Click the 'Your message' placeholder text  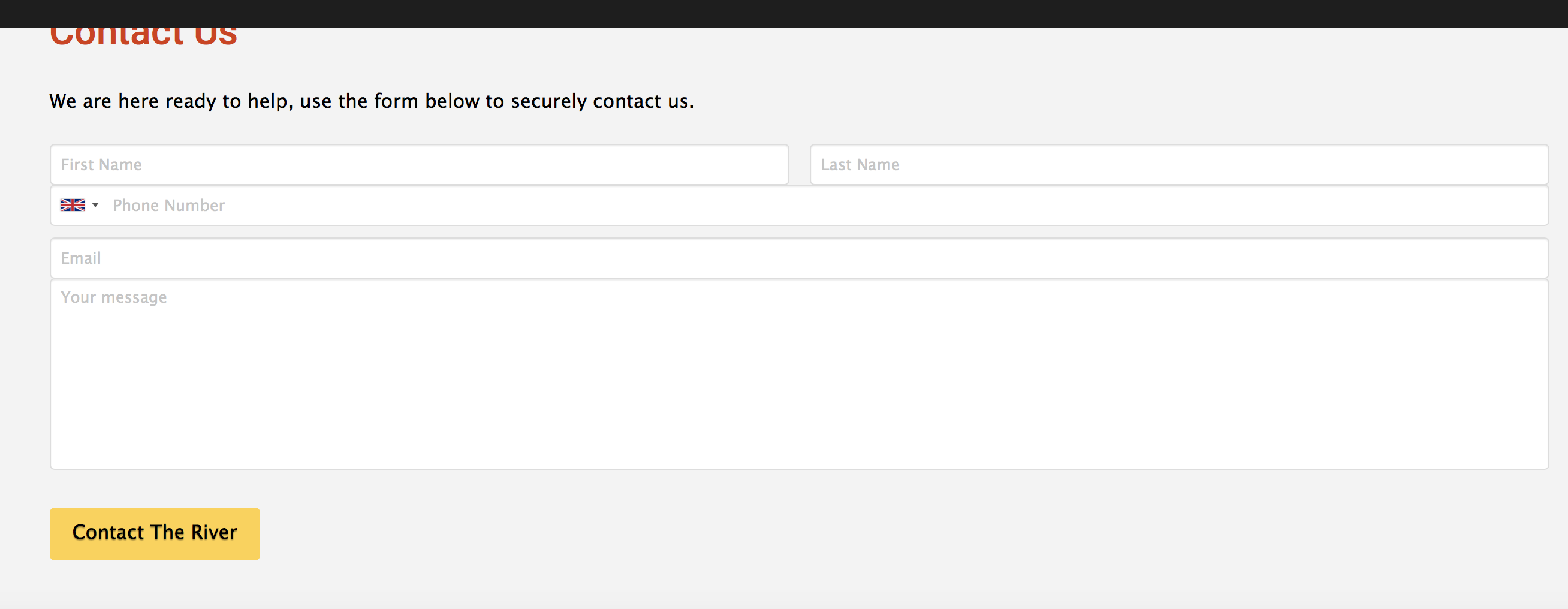coord(114,297)
